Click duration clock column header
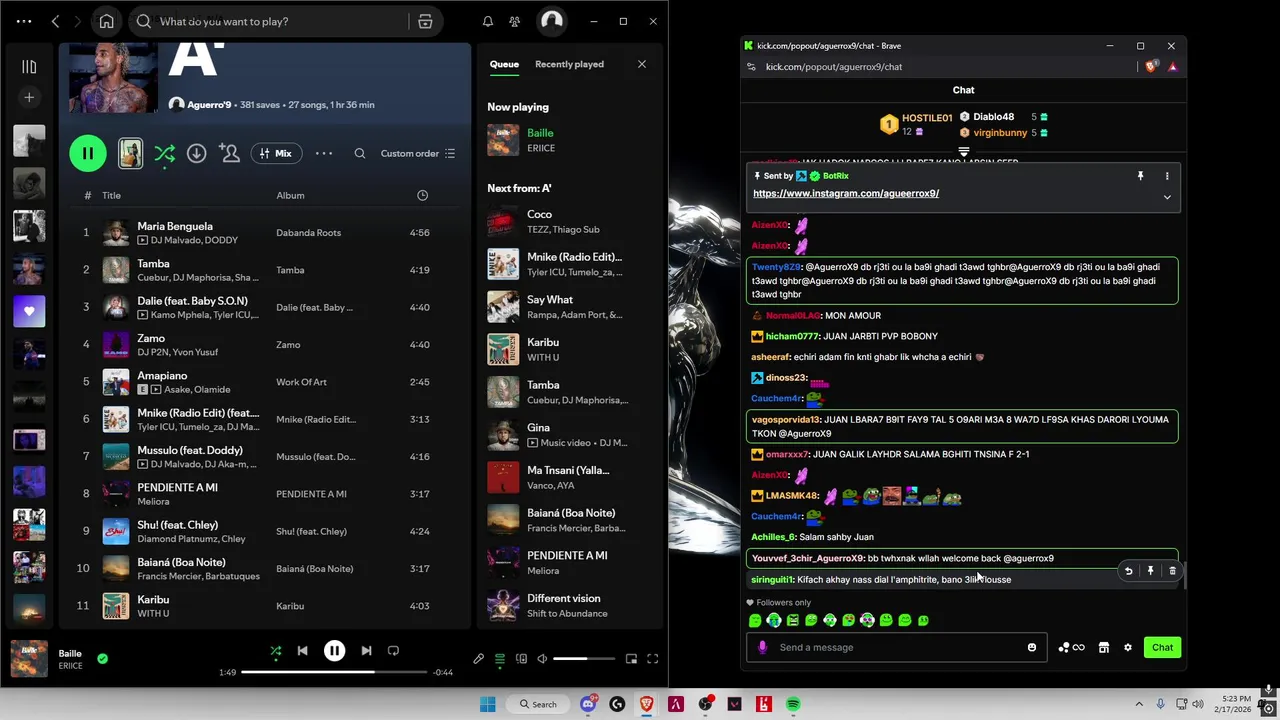Image resolution: width=1280 pixels, height=720 pixels. [x=422, y=195]
